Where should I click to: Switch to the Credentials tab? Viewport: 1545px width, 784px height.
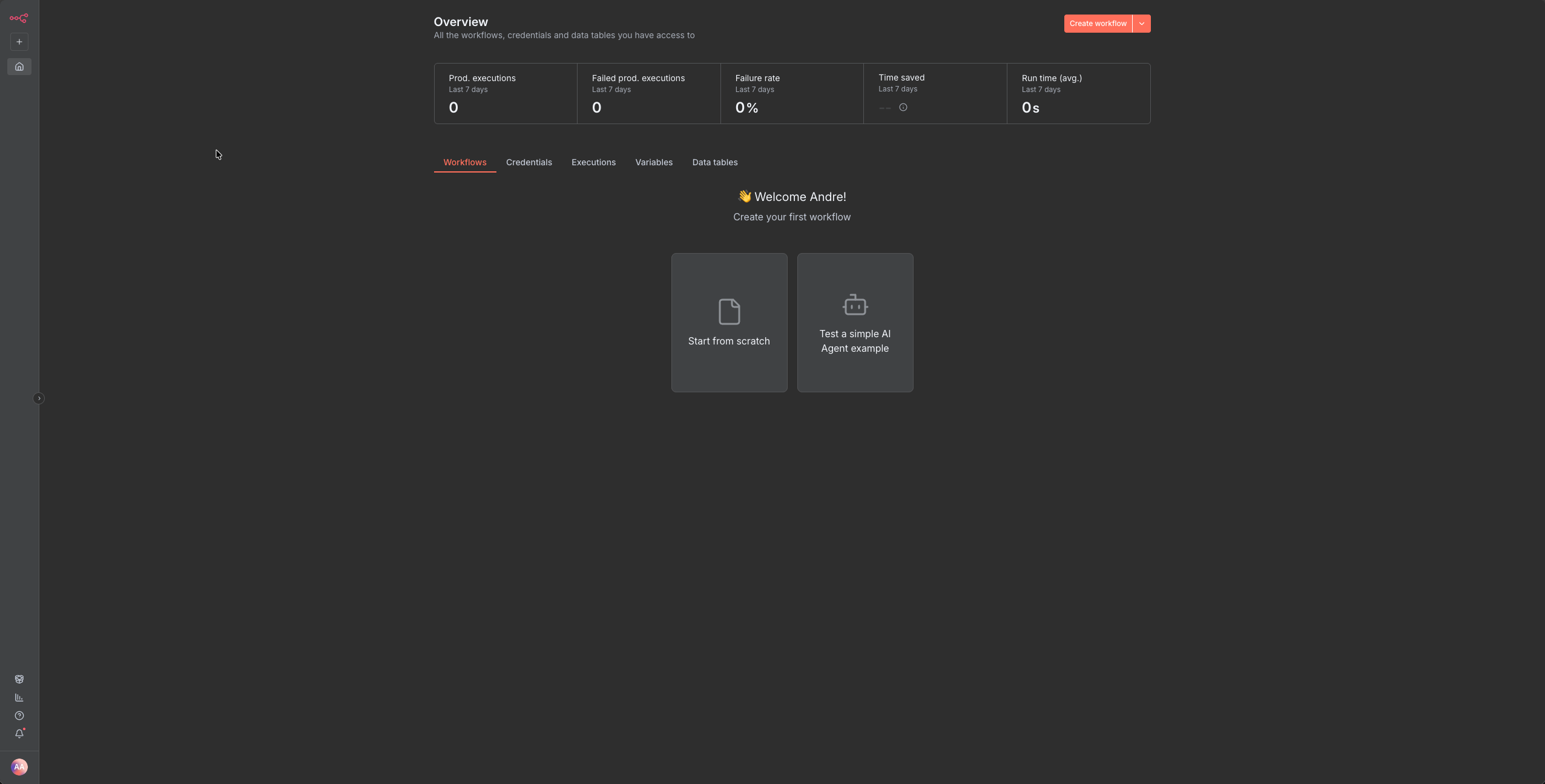tap(529, 162)
